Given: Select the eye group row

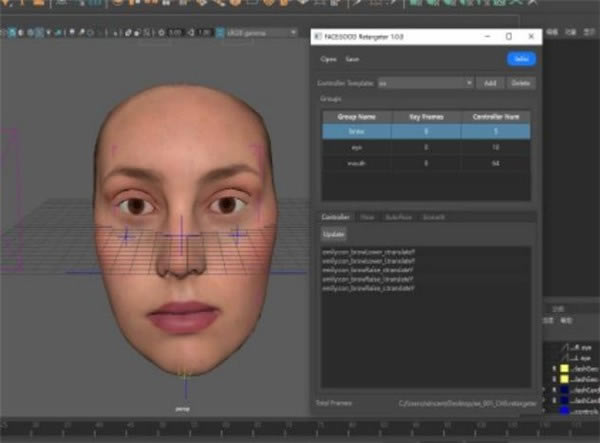Looking at the screenshot, I should [x=426, y=147].
